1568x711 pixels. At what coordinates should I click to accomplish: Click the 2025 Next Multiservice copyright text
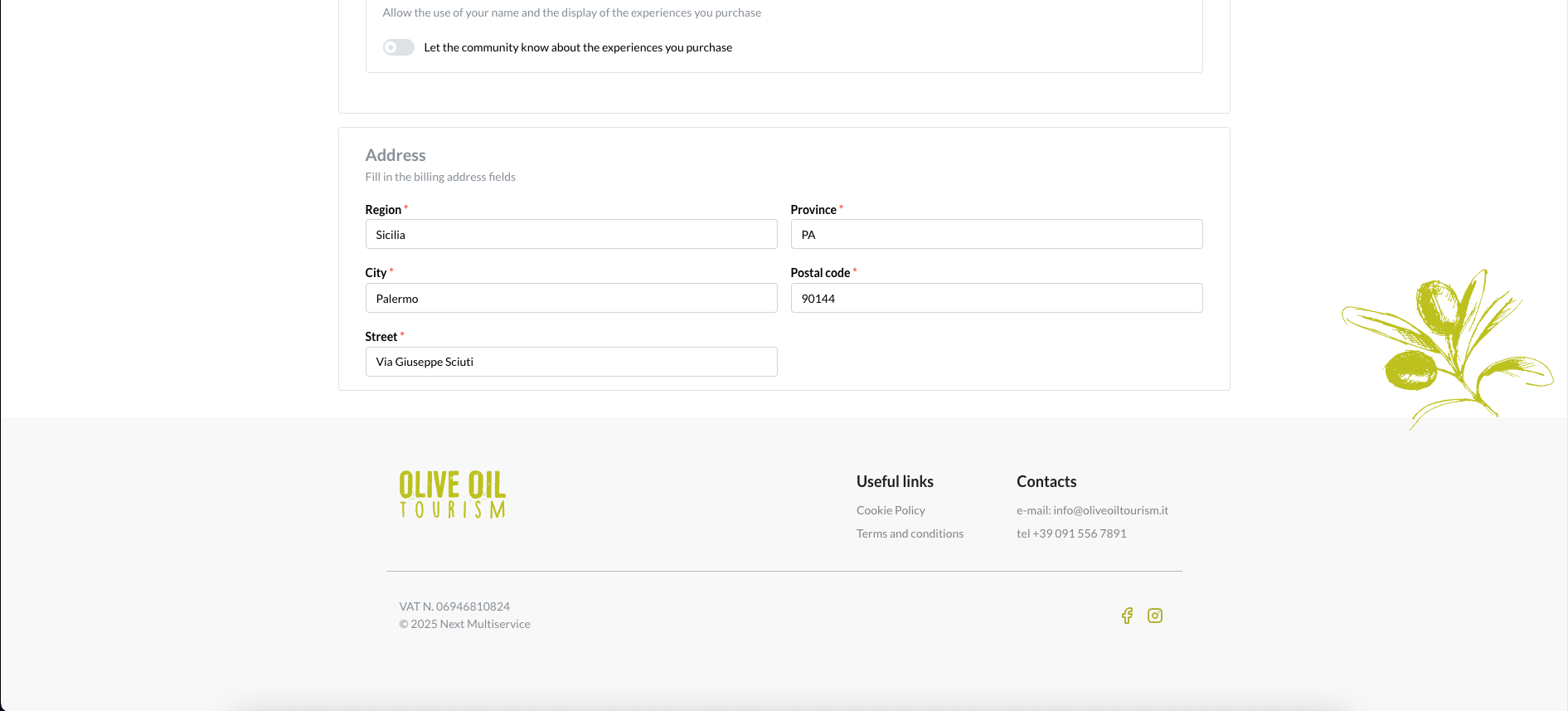[464, 624]
